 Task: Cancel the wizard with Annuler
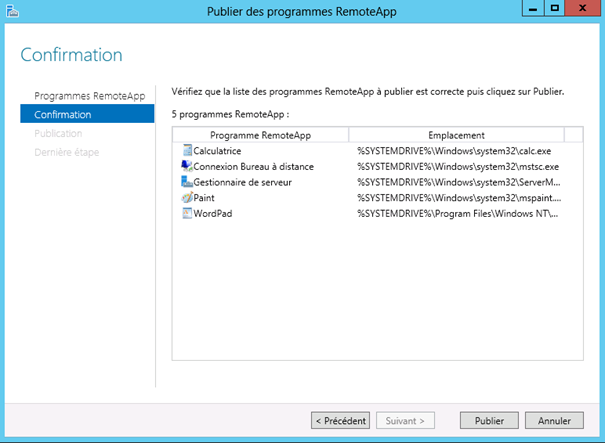point(554,421)
